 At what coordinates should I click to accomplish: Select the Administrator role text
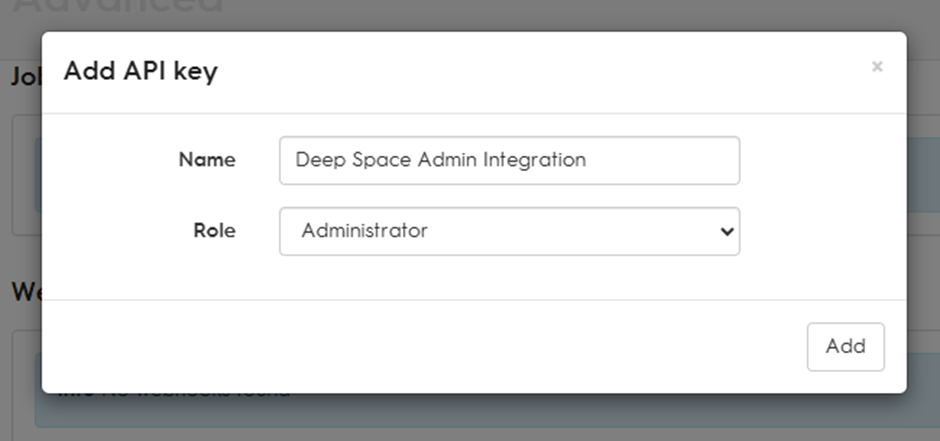coord(364,231)
